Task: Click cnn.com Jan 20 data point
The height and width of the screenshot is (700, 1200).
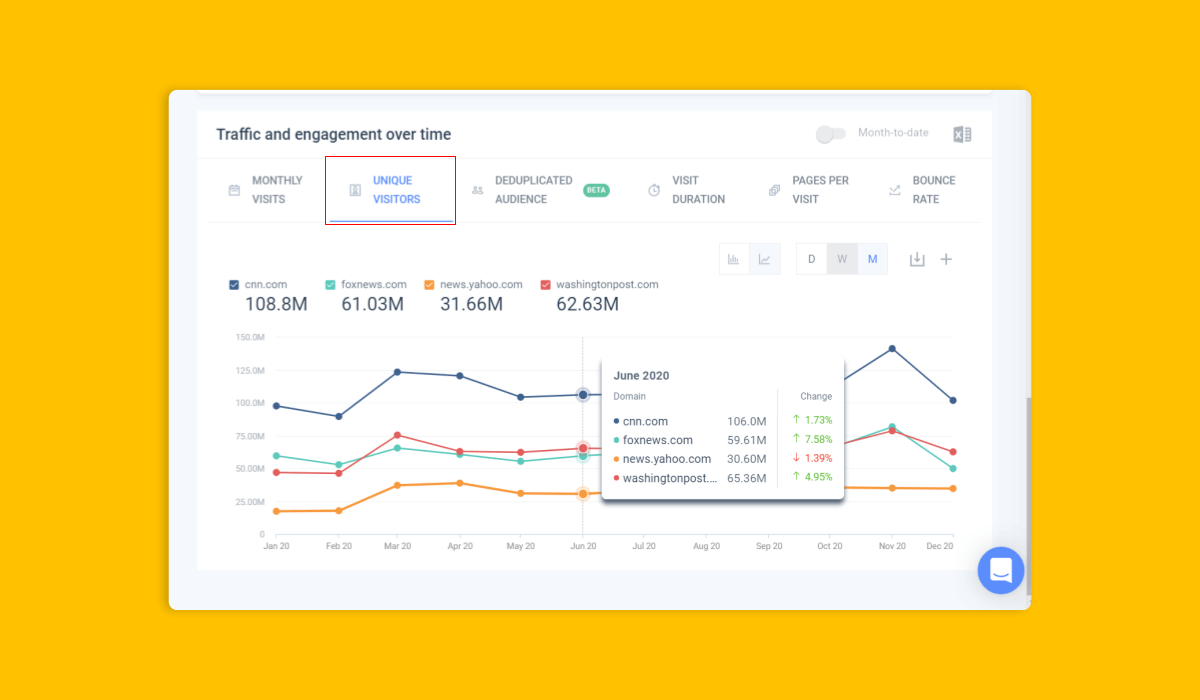Action: click(276, 406)
